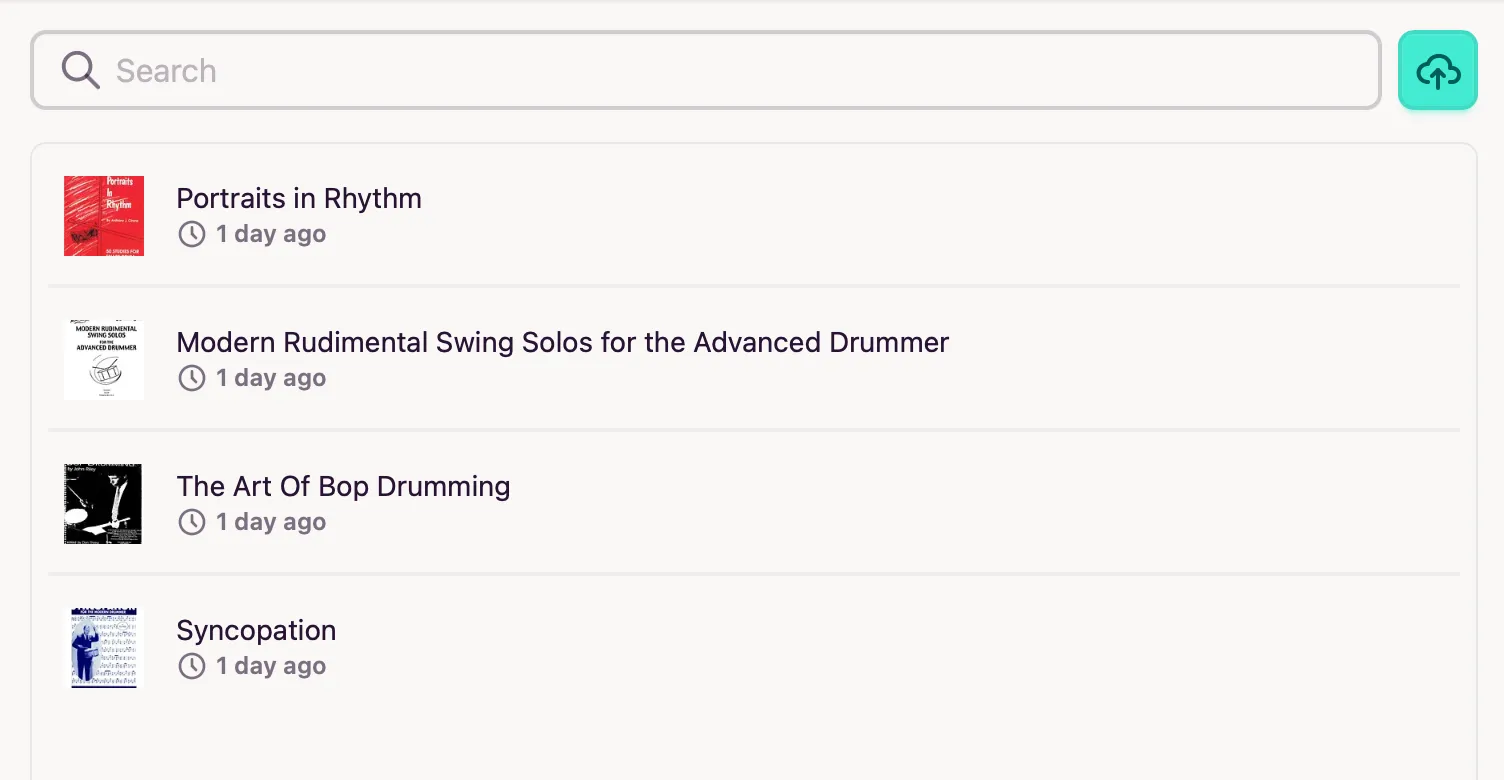The width and height of the screenshot is (1504, 780).
Task: Select the Syncopation title
Action: click(256, 631)
